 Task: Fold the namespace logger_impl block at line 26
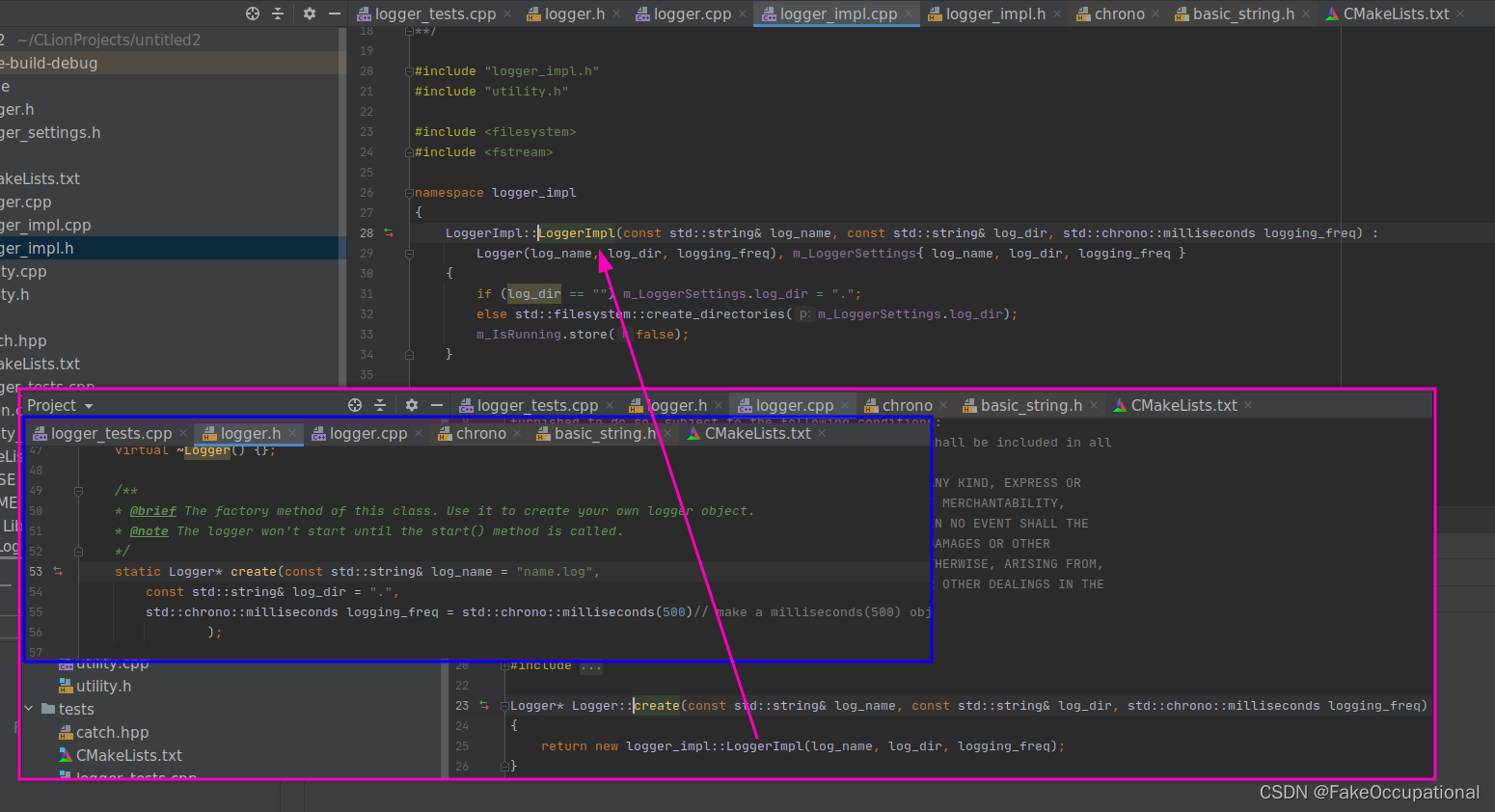409,192
